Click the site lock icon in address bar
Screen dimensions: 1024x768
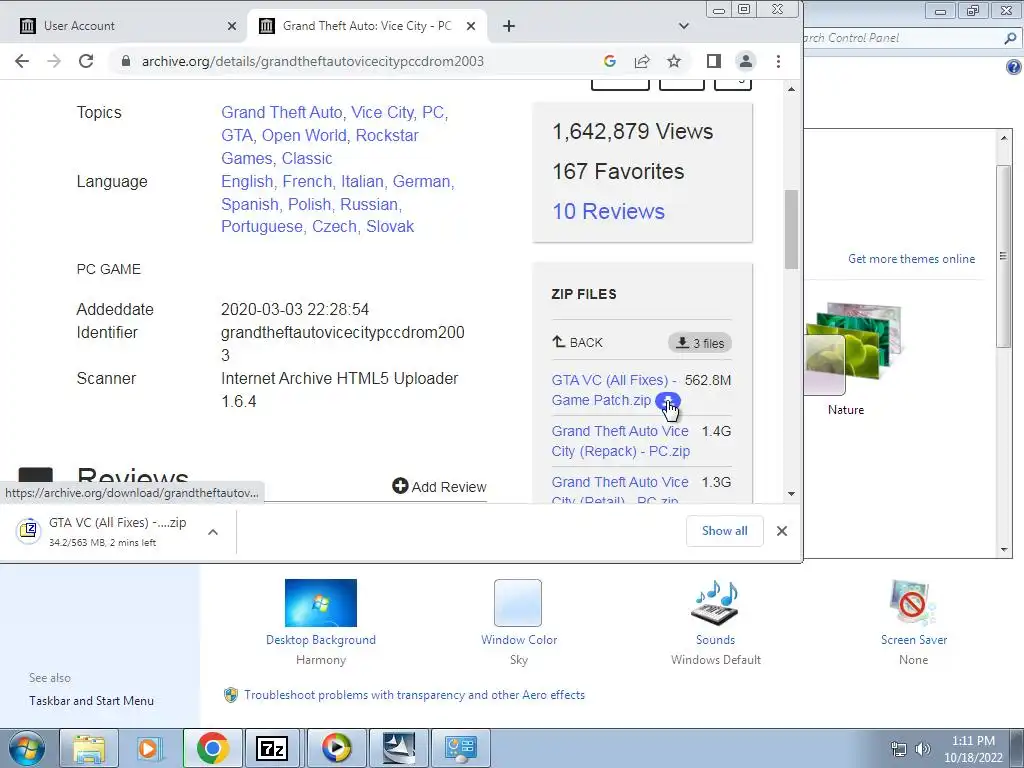tap(127, 61)
